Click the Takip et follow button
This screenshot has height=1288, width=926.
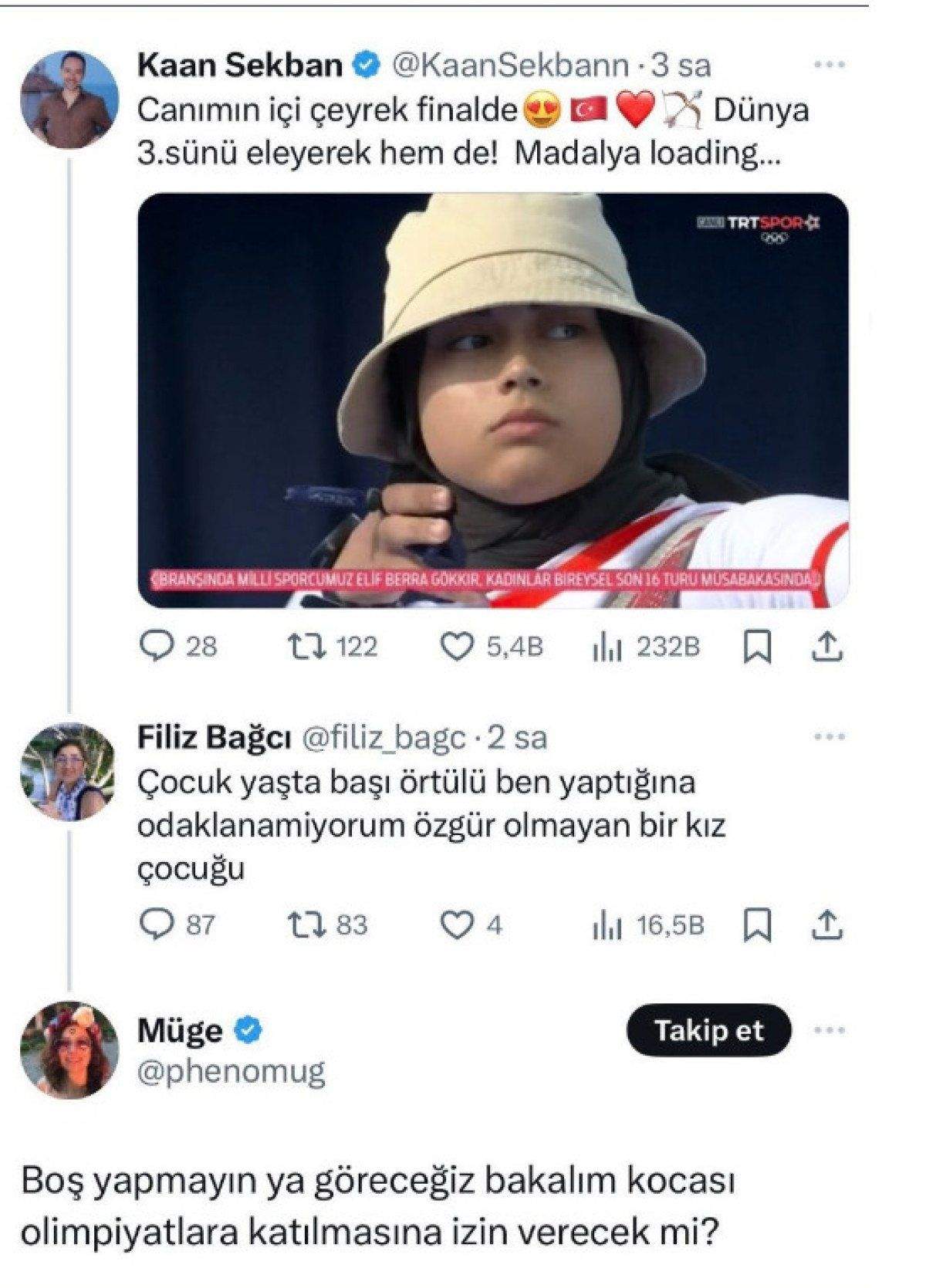point(708,1031)
